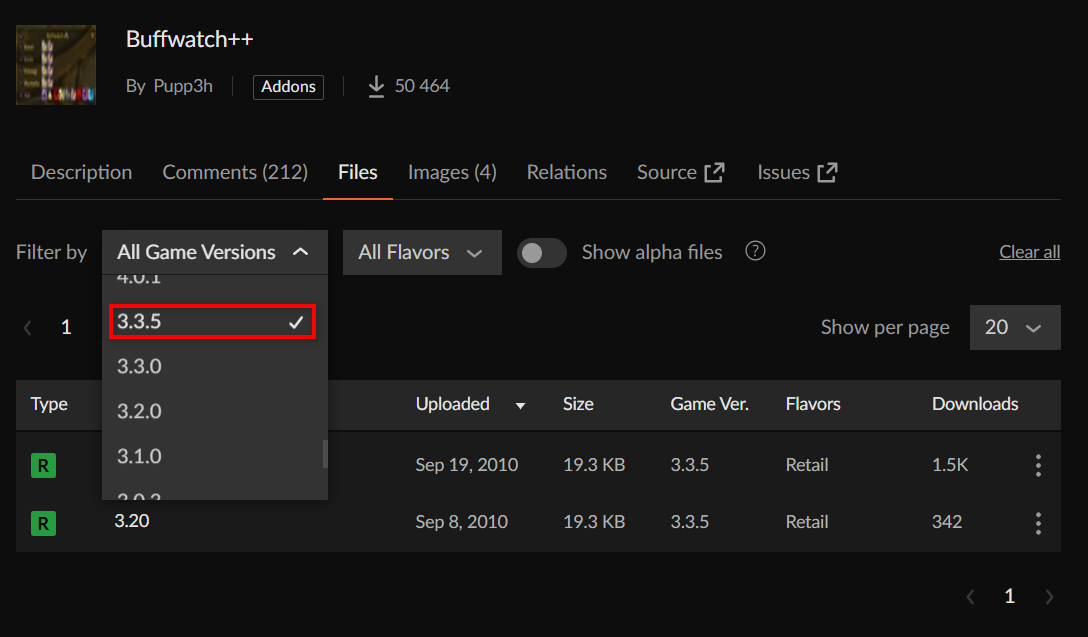Image resolution: width=1088 pixels, height=637 pixels.
Task: Open the three-dot menu for Sep 19, 2010 file
Action: (1038, 465)
